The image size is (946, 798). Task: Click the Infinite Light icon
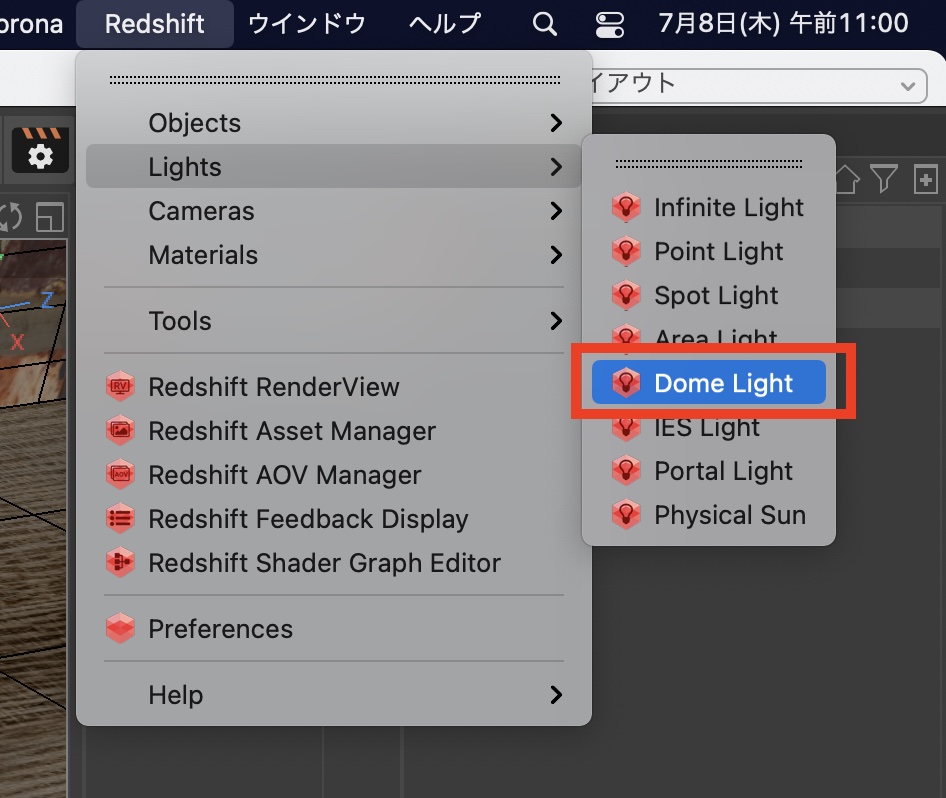(x=626, y=208)
